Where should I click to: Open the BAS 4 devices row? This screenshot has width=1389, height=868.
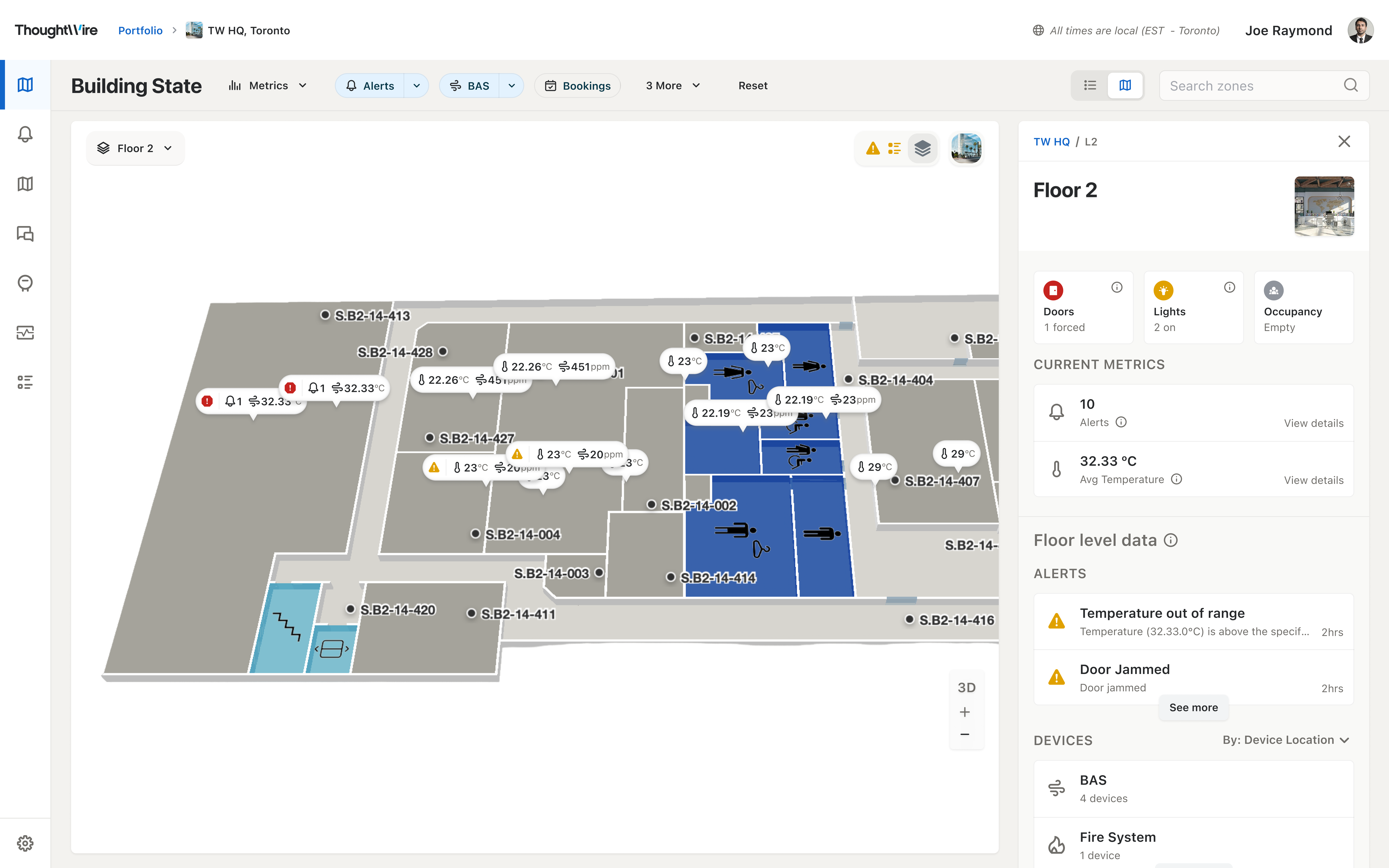tap(1193, 789)
